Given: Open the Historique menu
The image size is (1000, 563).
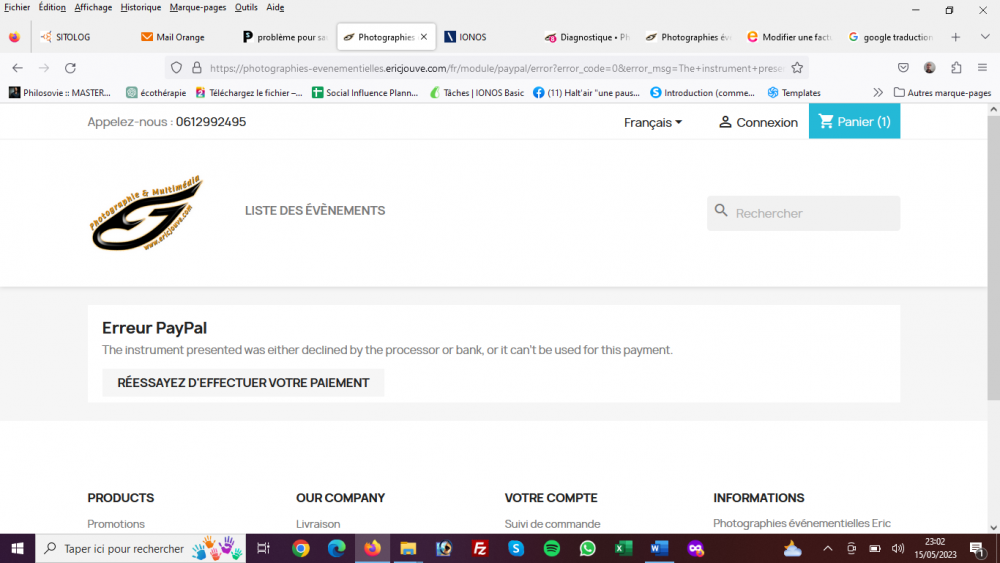Looking at the screenshot, I should point(141,8).
